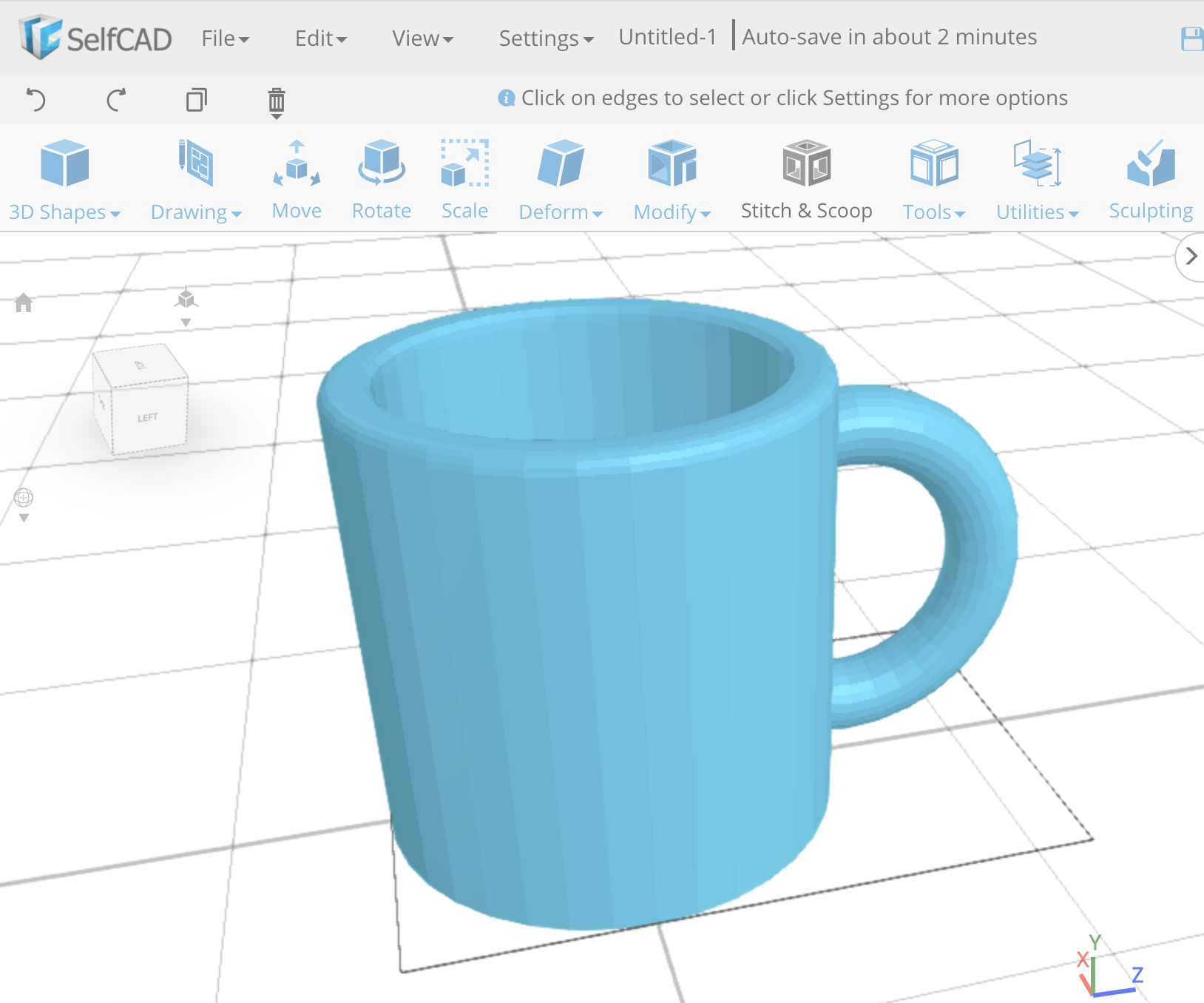The height and width of the screenshot is (1003, 1204).
Task: Open the Stitch & Scoop tool
Action: pos(806,178)
